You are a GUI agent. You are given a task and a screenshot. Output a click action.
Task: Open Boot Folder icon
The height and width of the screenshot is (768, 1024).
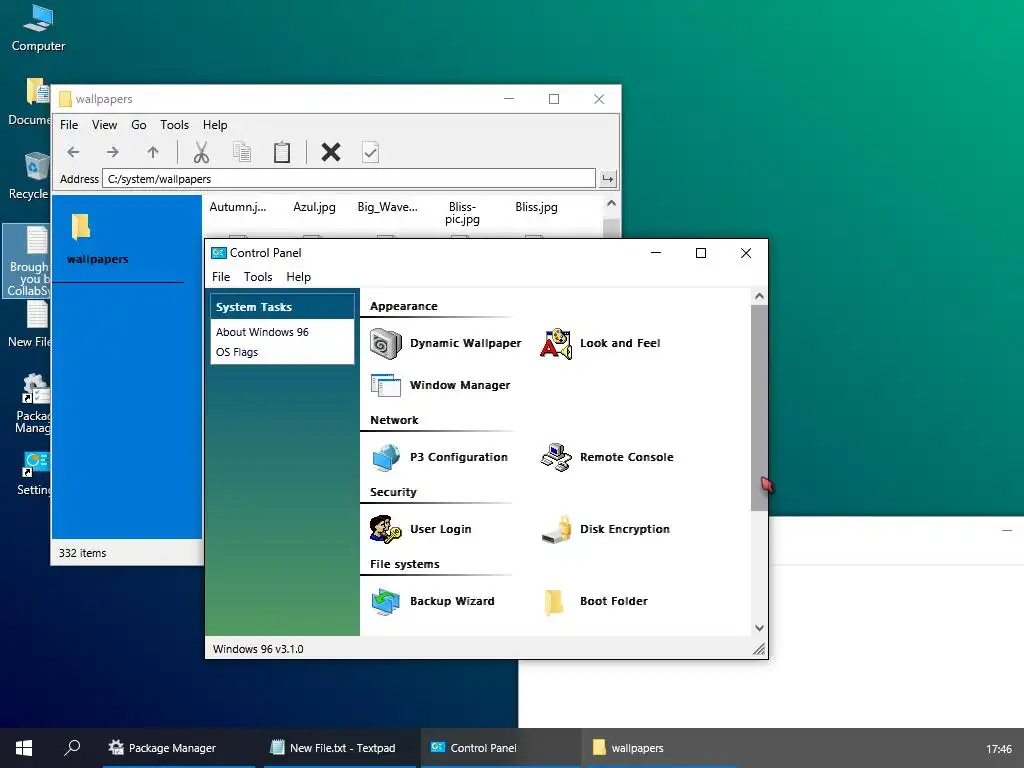click(x=554, y=601)
